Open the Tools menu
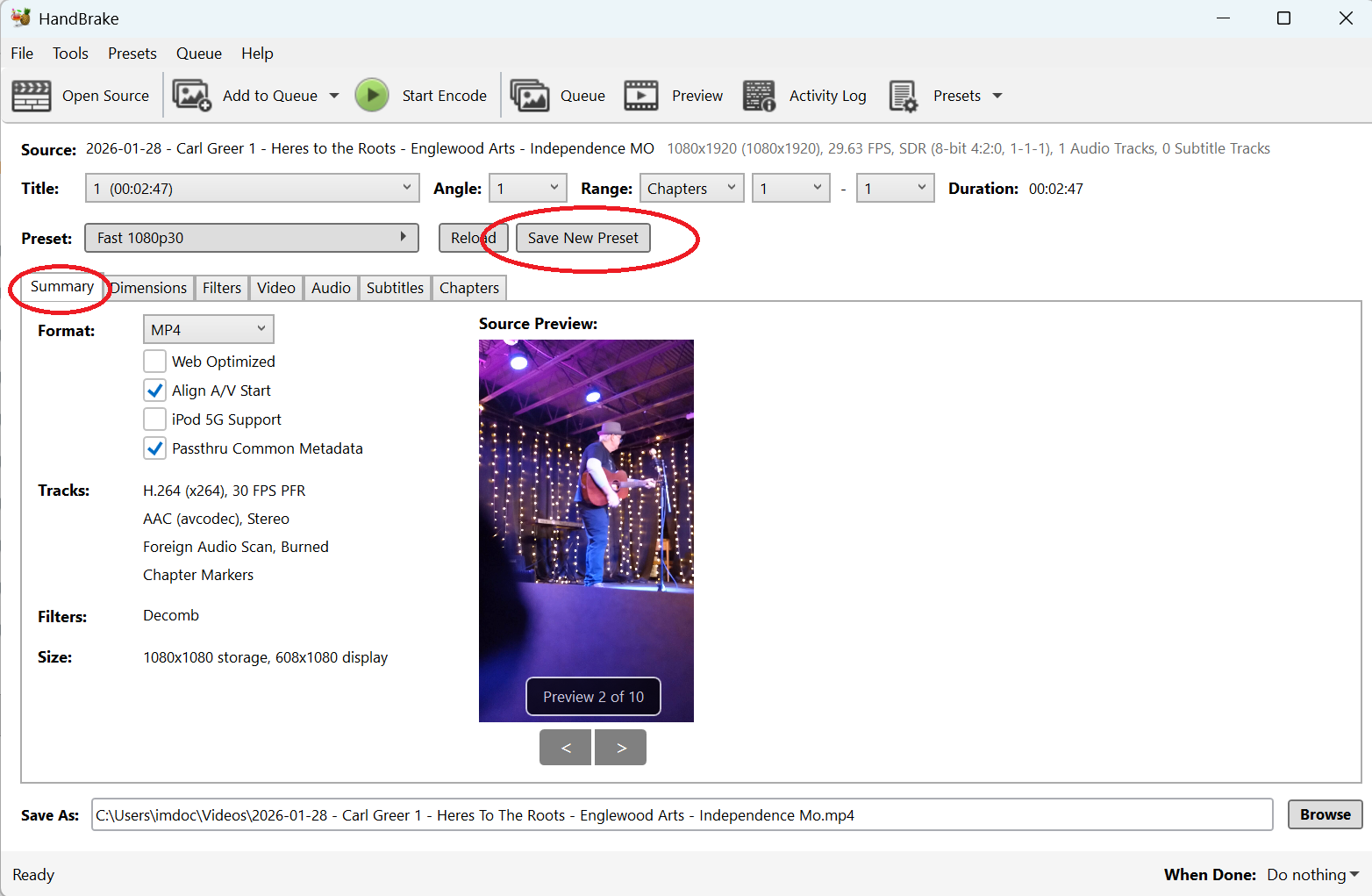Viewport: 1372px width, 896px height. click(70, 54)
